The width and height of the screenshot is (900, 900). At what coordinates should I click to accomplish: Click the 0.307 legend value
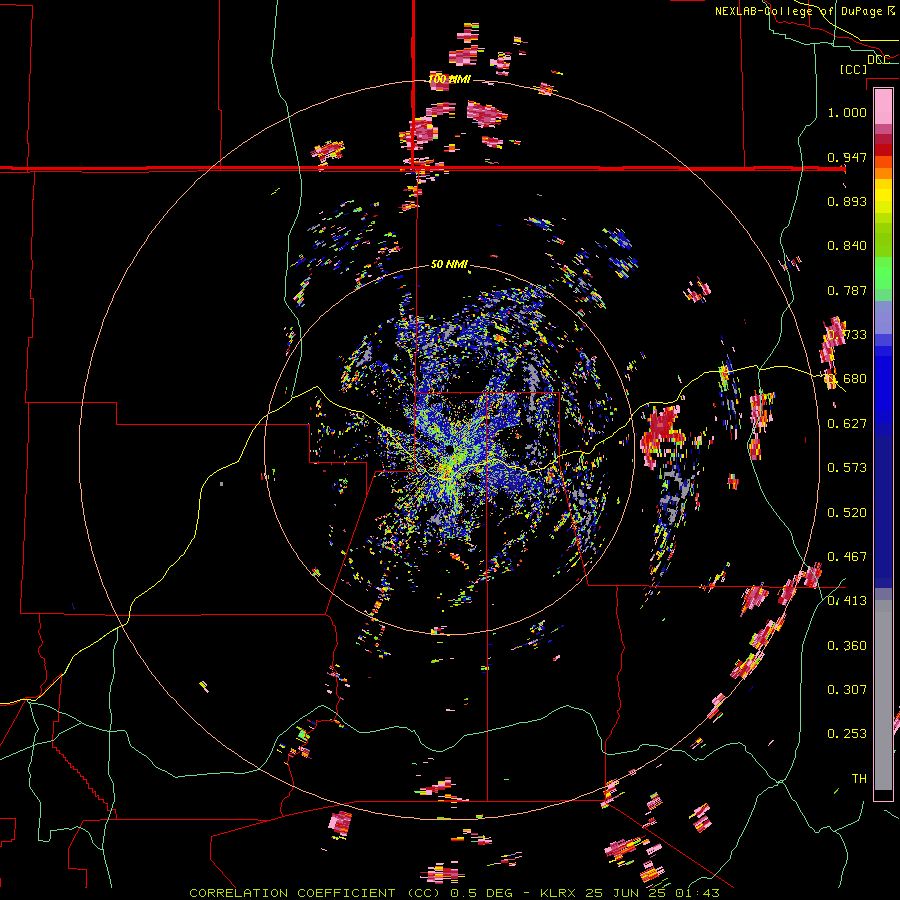coord(847,689)
